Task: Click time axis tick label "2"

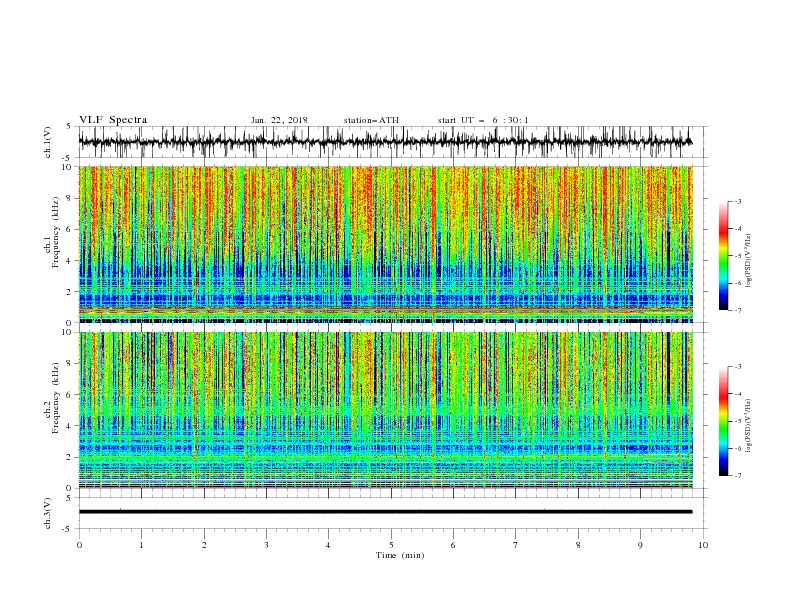Action: [204, 545]
